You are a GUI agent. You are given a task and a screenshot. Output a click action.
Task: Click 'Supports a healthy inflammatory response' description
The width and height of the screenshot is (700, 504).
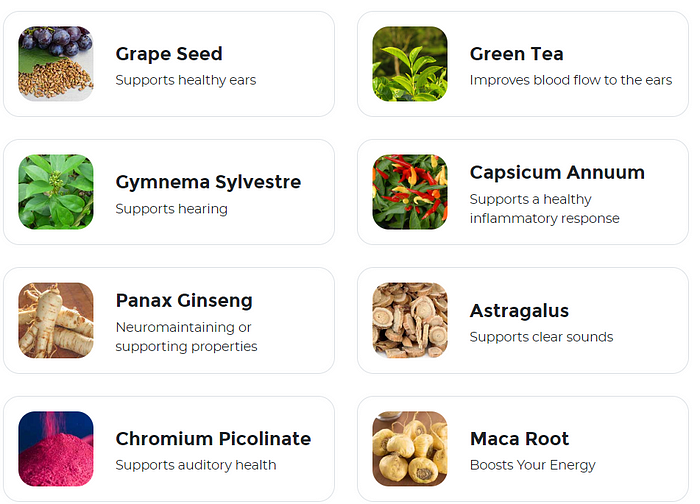(x=545, y=208)
